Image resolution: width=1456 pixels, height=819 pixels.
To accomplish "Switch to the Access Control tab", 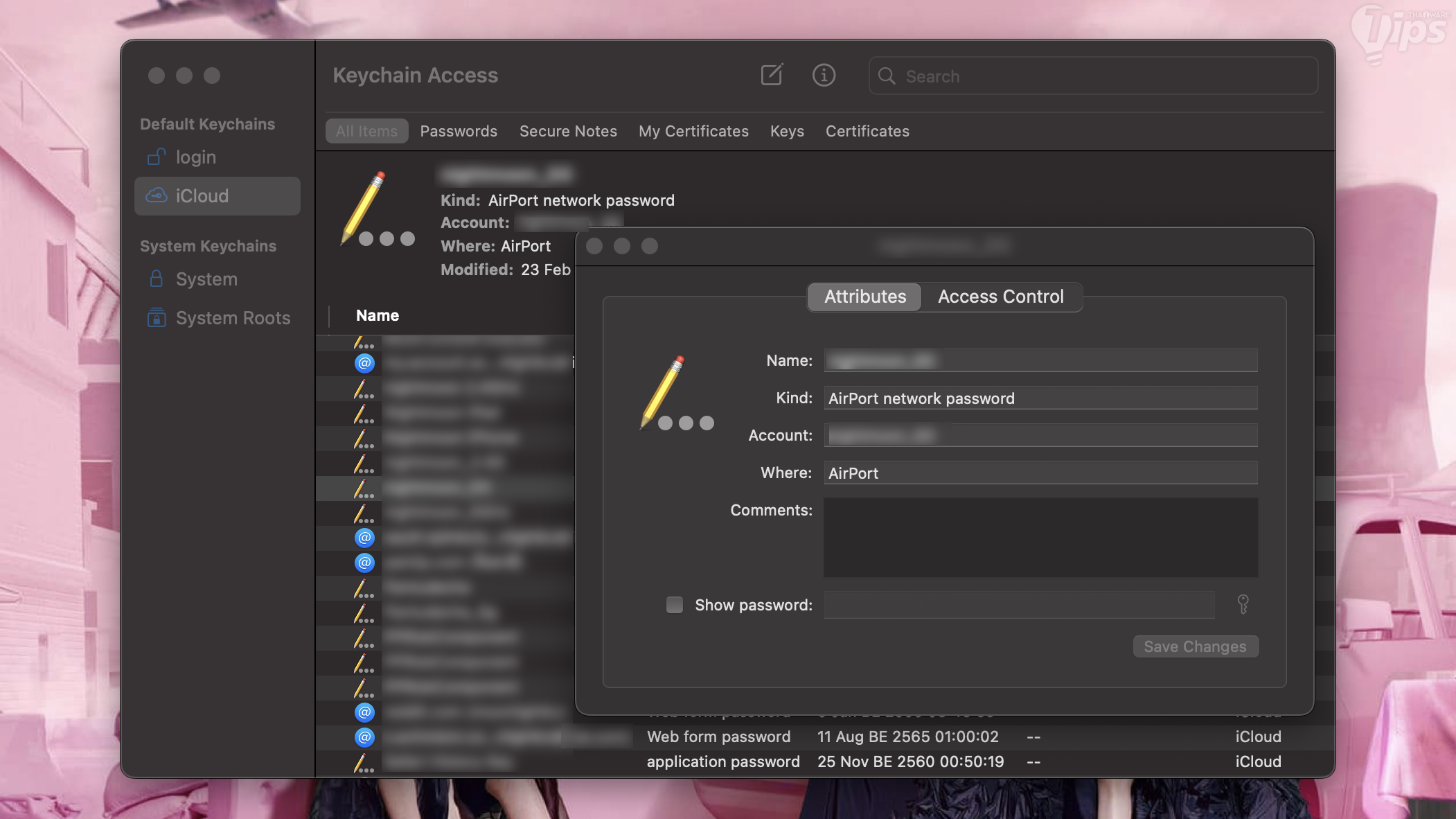I will pyautogui.click(x=1000, y=297).
